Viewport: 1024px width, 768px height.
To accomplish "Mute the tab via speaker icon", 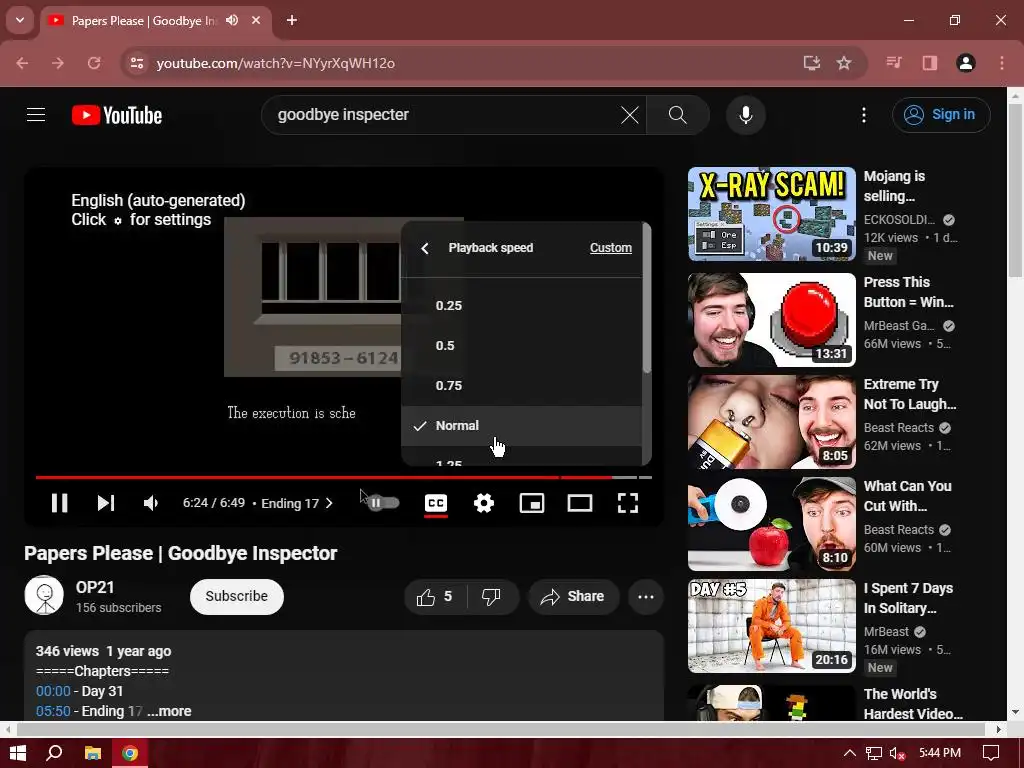I will pyautogui.click(x=232, y=20).
